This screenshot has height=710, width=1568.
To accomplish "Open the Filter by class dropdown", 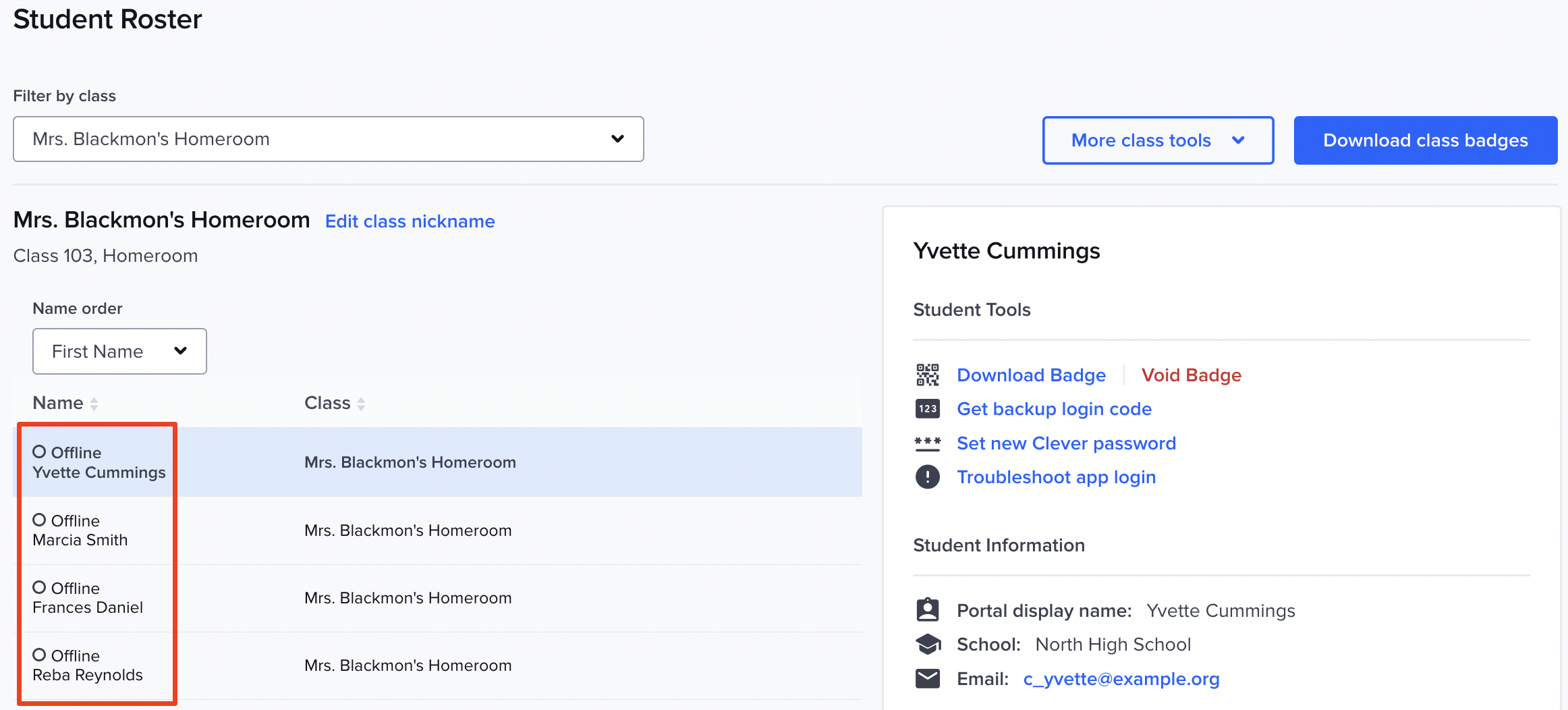I will coord(329,139).
